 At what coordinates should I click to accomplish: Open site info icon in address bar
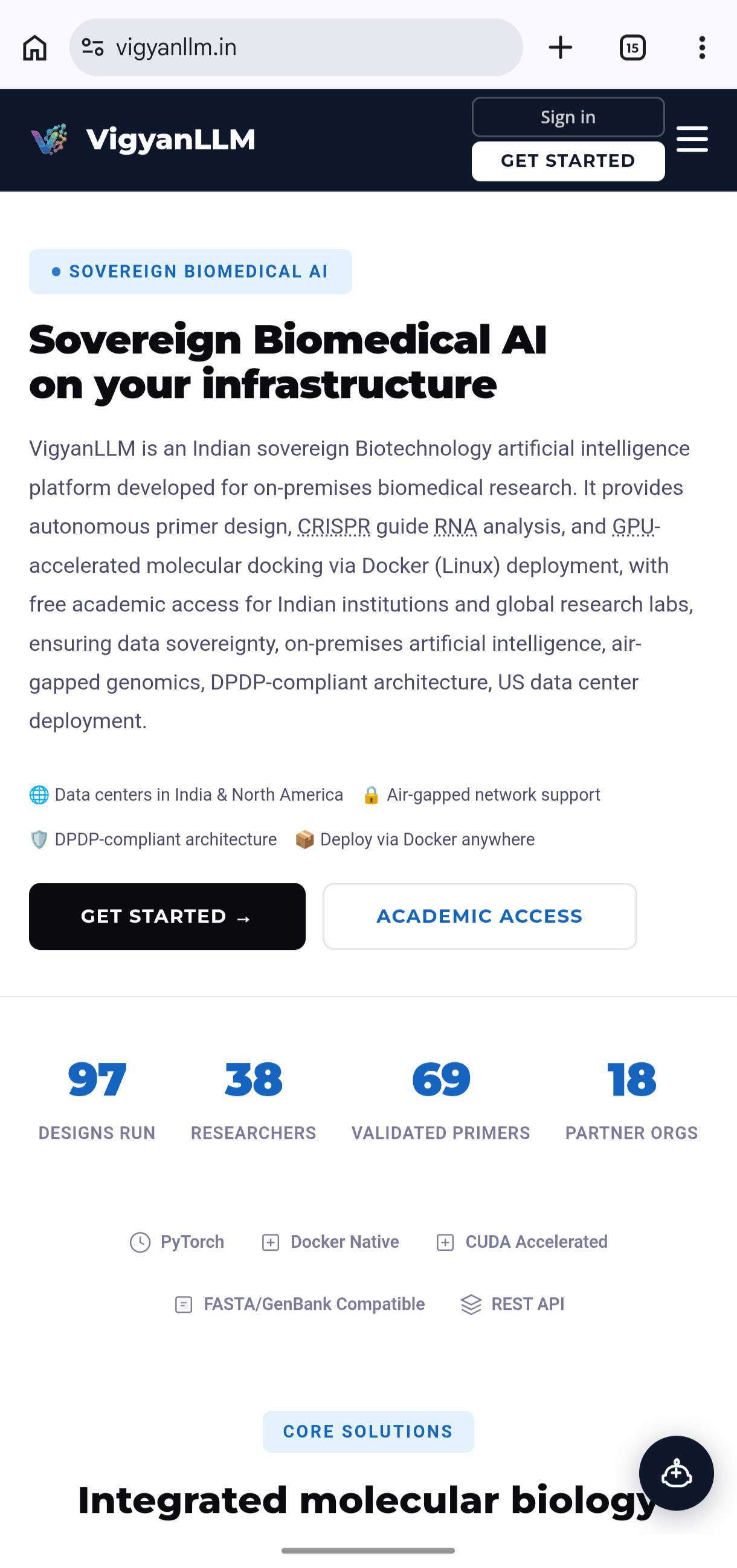(92, 48)
